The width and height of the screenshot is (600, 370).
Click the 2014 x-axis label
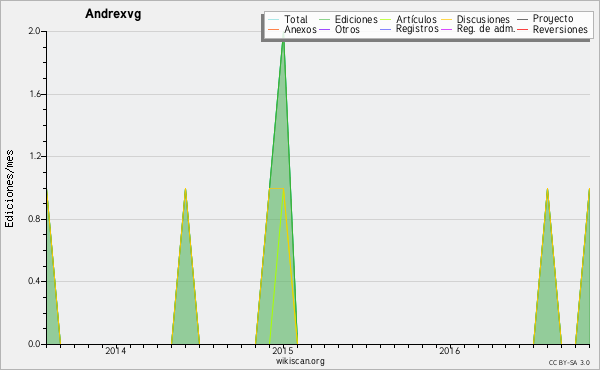pos(116,350)
